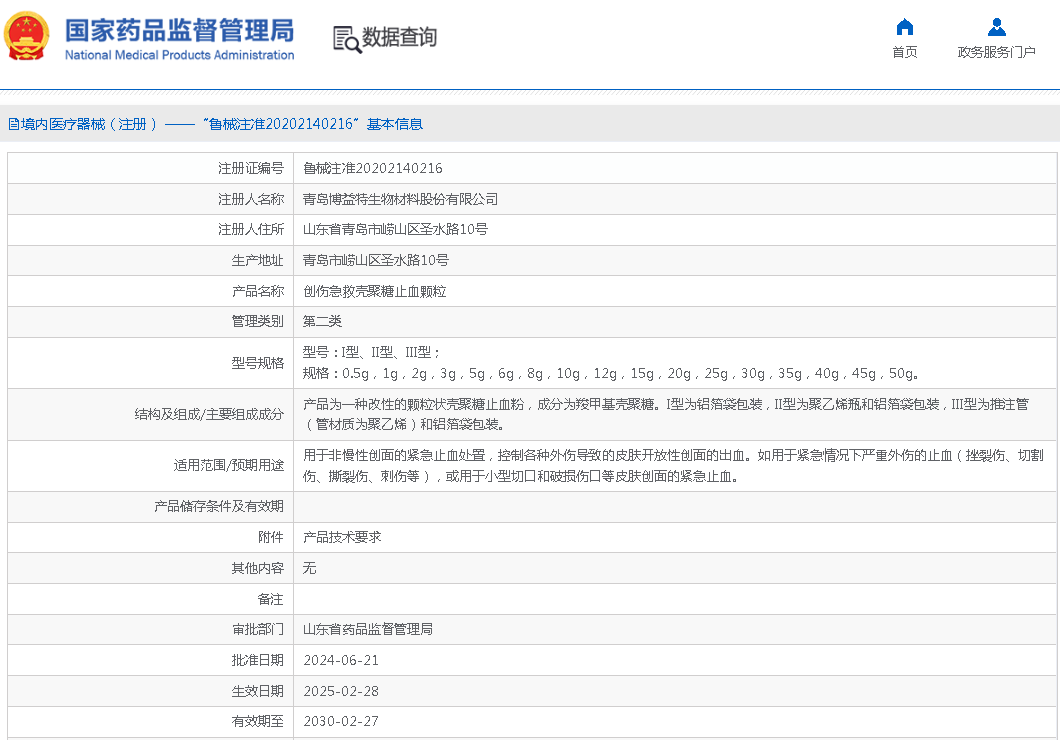Go to 首页 via the house icon
Screen dimensions: 1060x740
[904, 27]
